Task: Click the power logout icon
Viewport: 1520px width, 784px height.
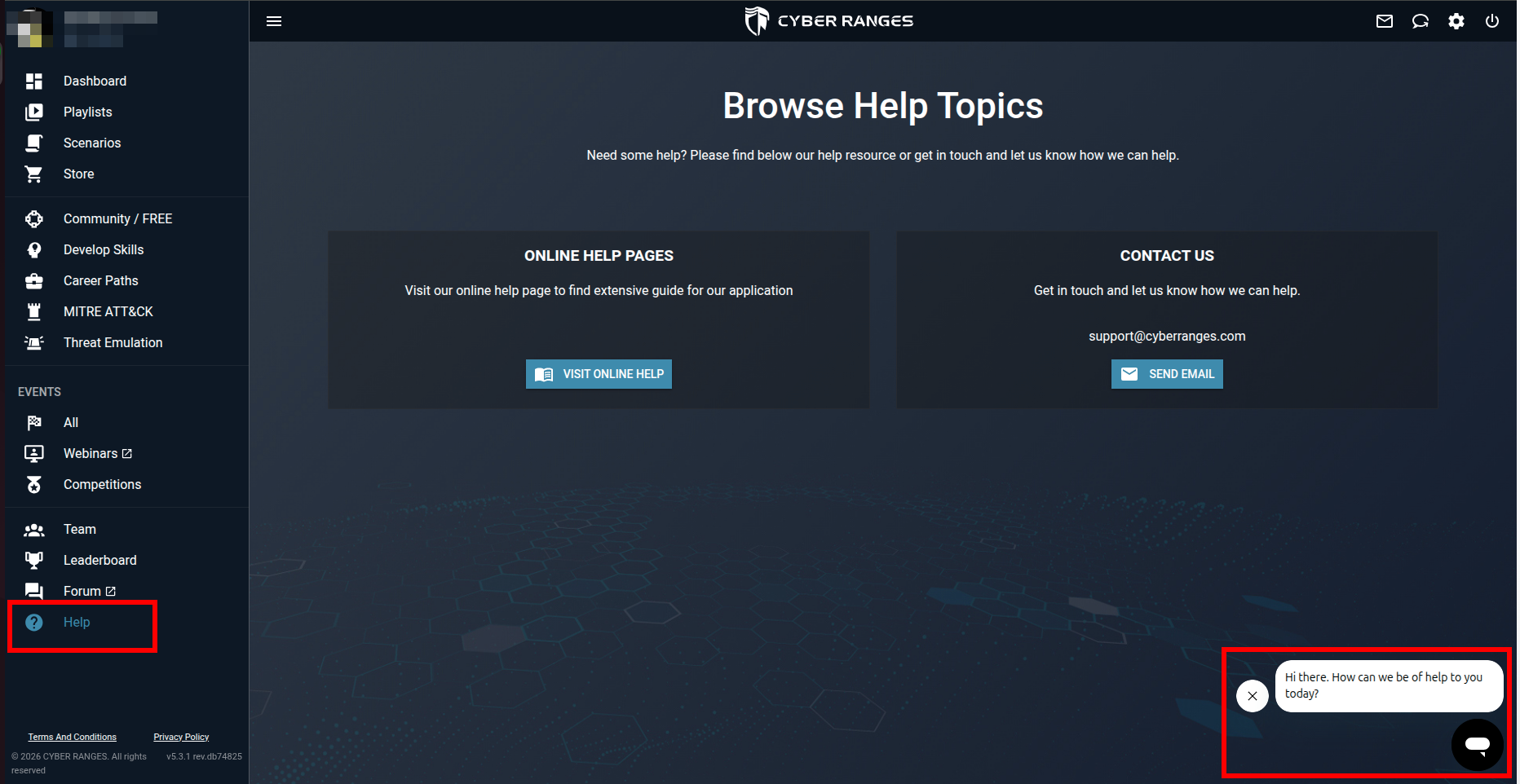Action: click(x=1492, y=21)
